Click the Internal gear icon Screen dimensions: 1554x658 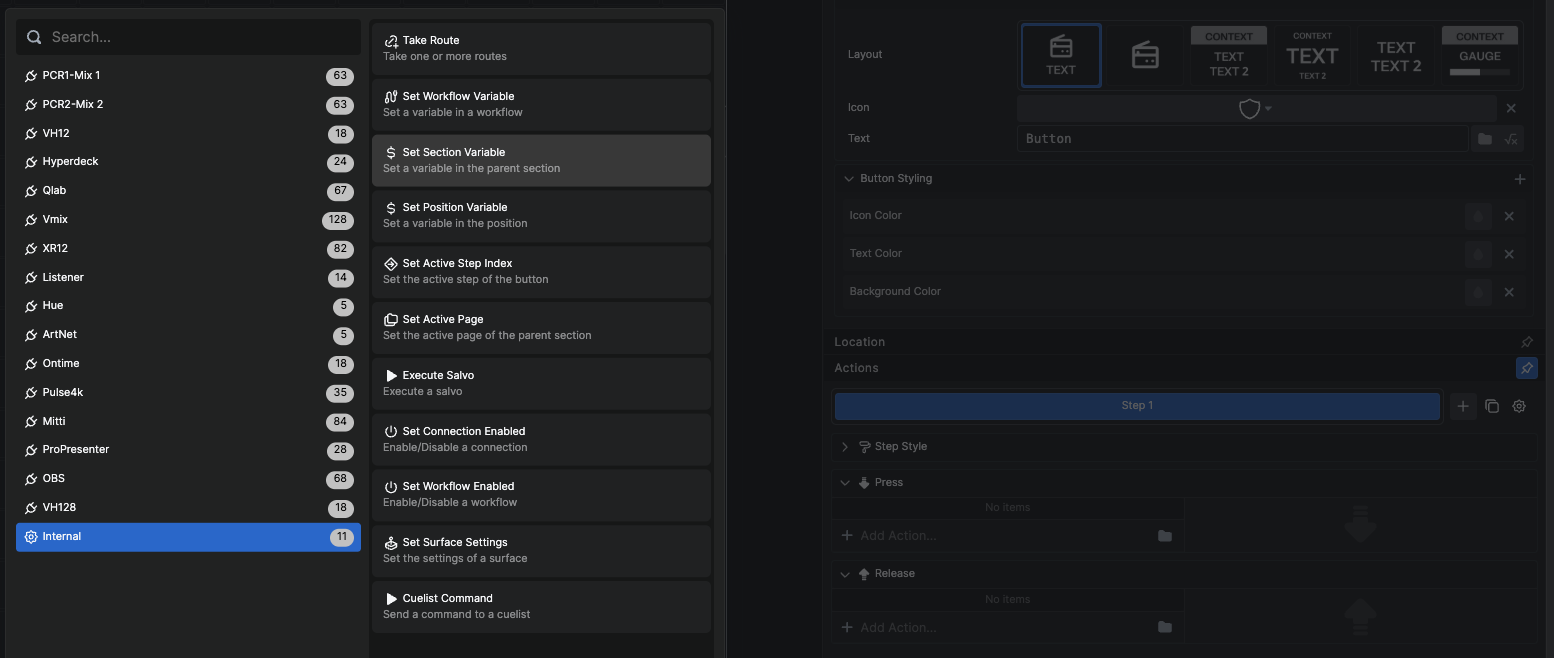31,537
